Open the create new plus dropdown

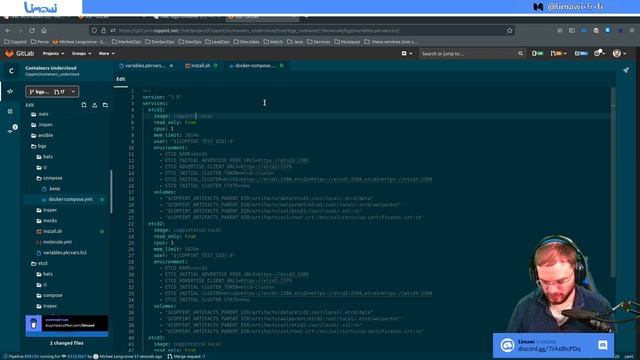pos(407,53)
